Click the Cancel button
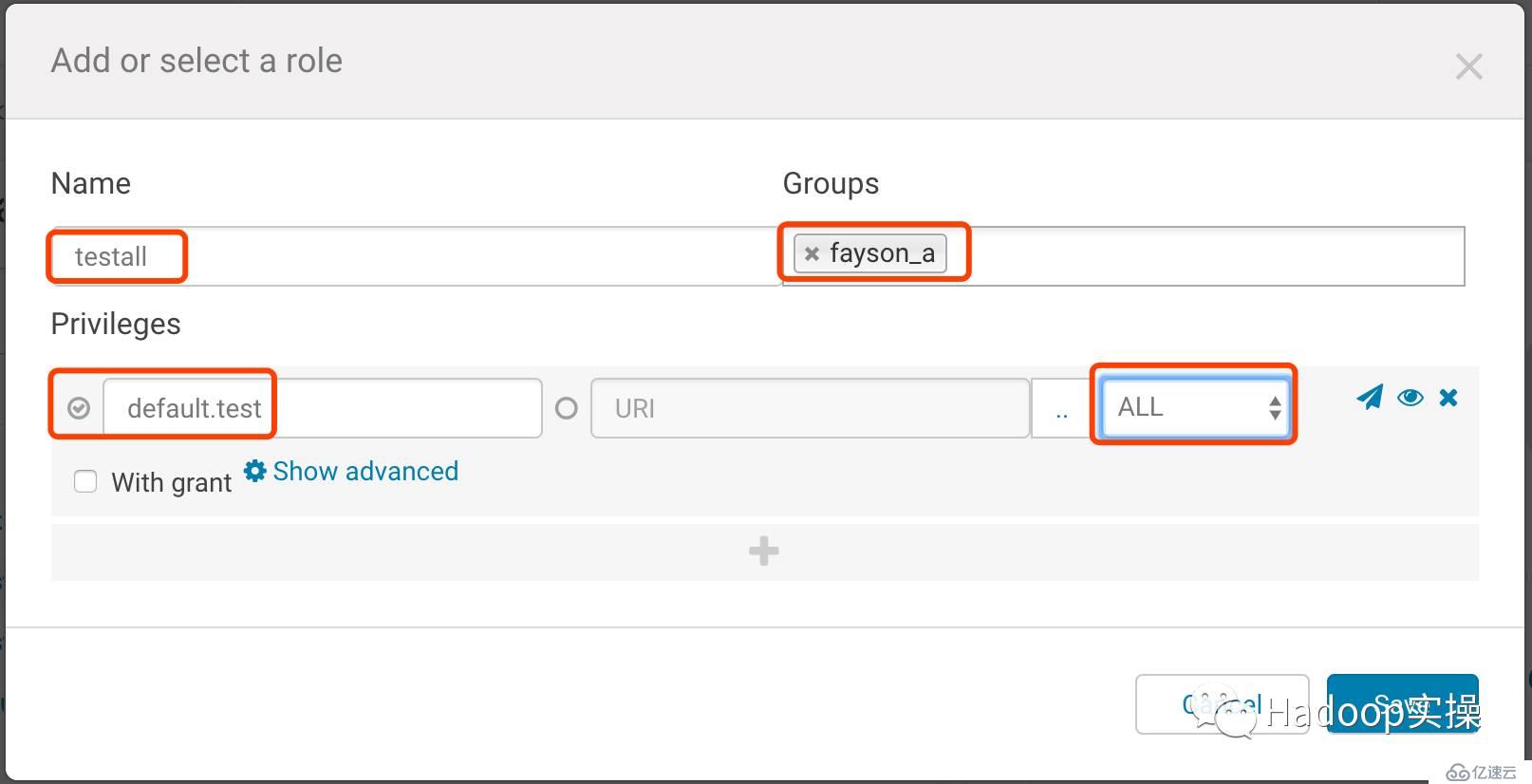The height and width of the screenshot is (784, 1532). [1222, 704]
